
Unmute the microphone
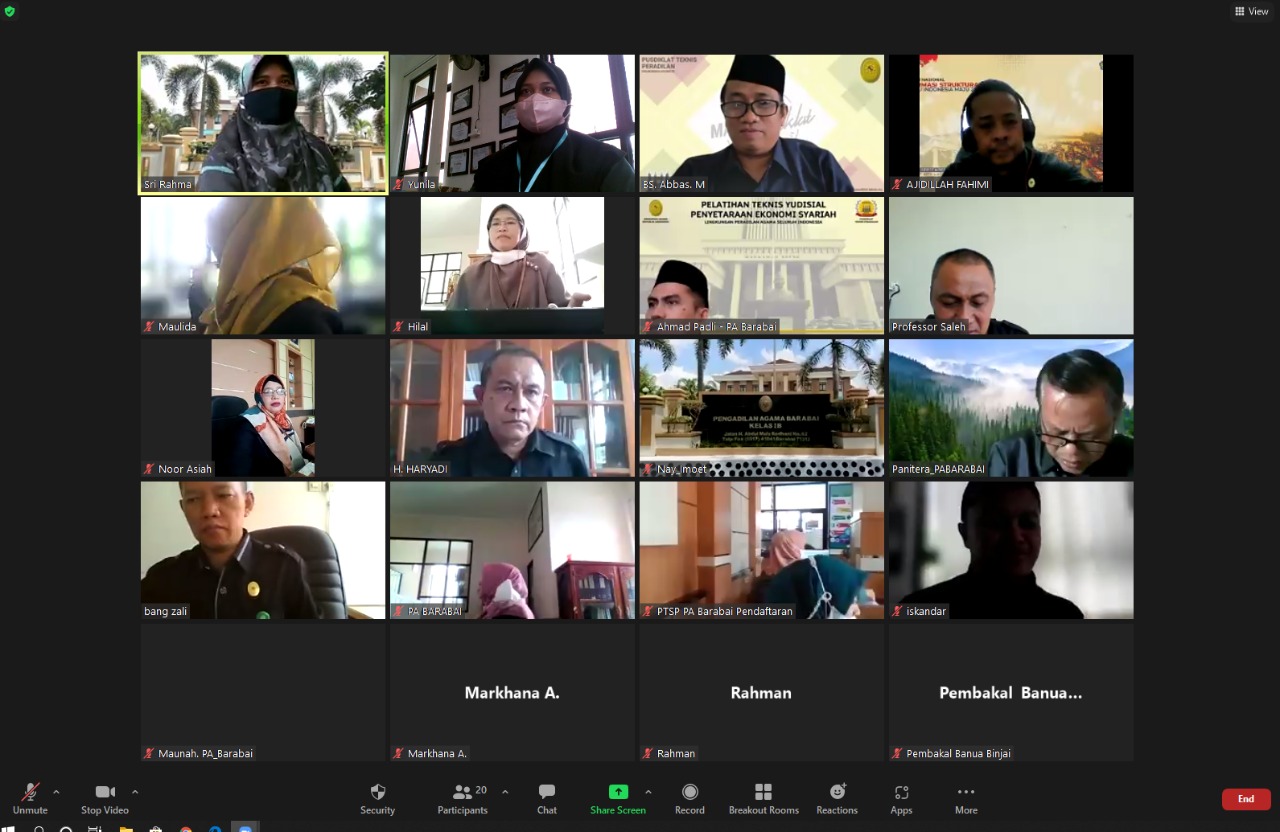click(x=30, y=797)
